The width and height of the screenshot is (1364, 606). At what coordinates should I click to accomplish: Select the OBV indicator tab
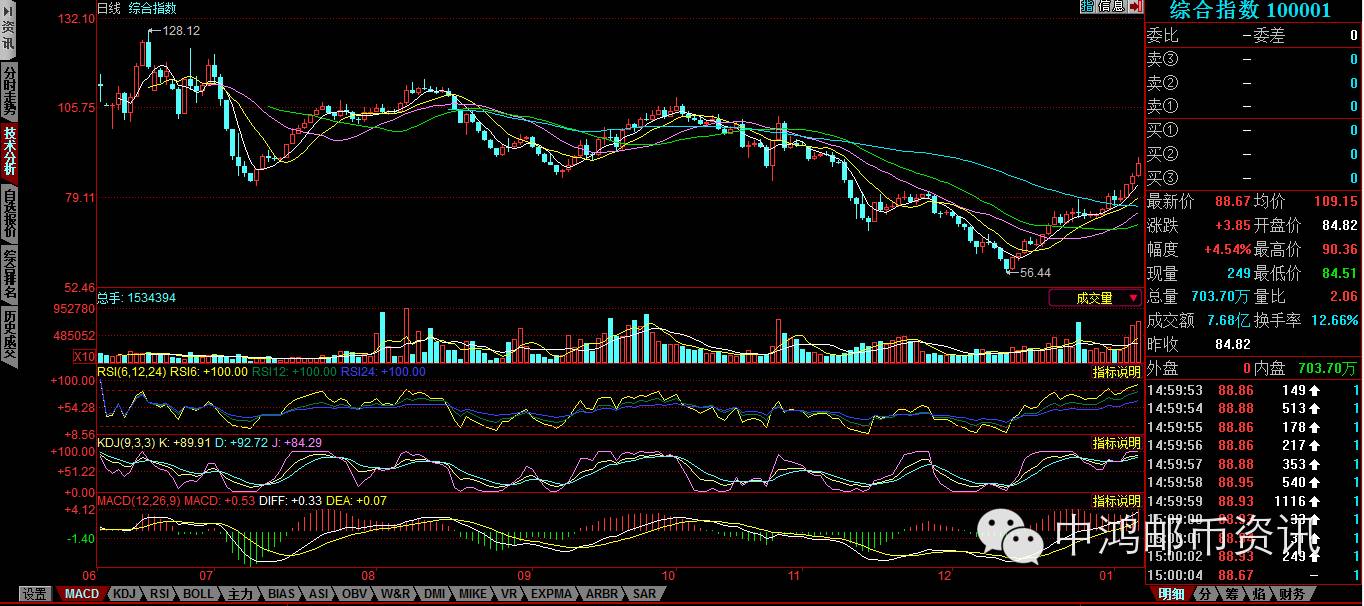click(x=355, y=594)
